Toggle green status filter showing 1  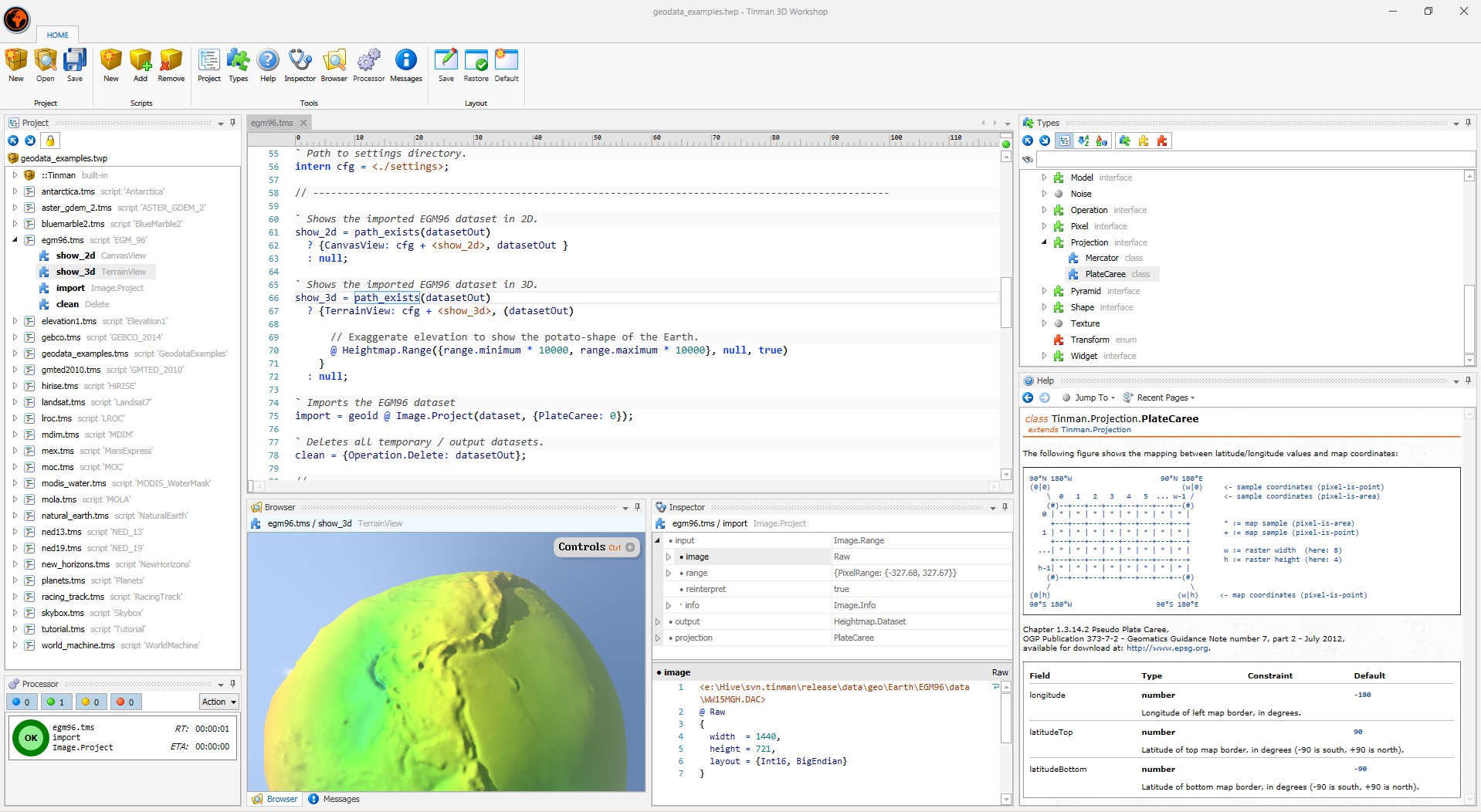pyautogui.click(x=56, y=702)
